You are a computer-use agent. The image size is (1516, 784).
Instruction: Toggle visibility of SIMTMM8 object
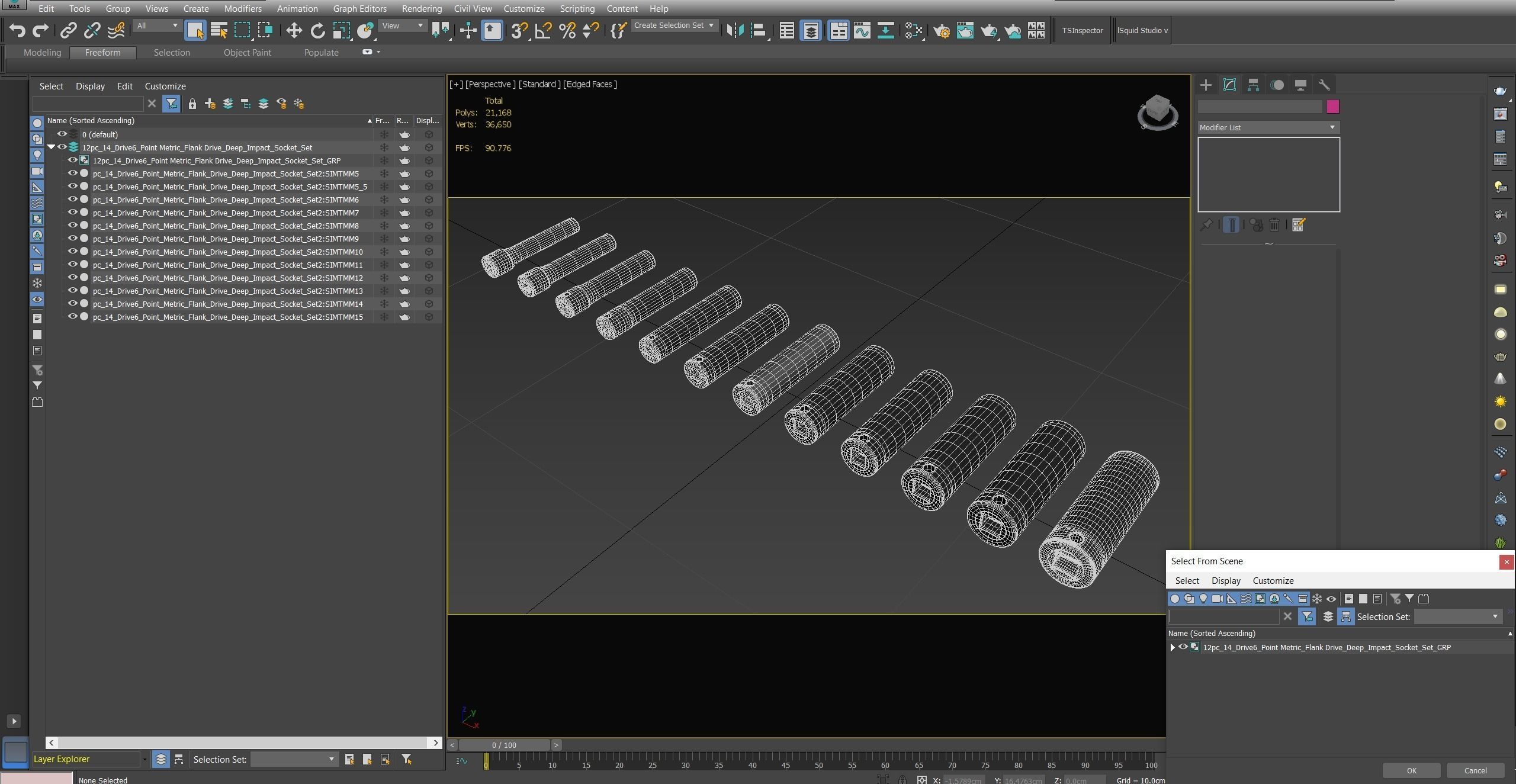pos(72,226)
